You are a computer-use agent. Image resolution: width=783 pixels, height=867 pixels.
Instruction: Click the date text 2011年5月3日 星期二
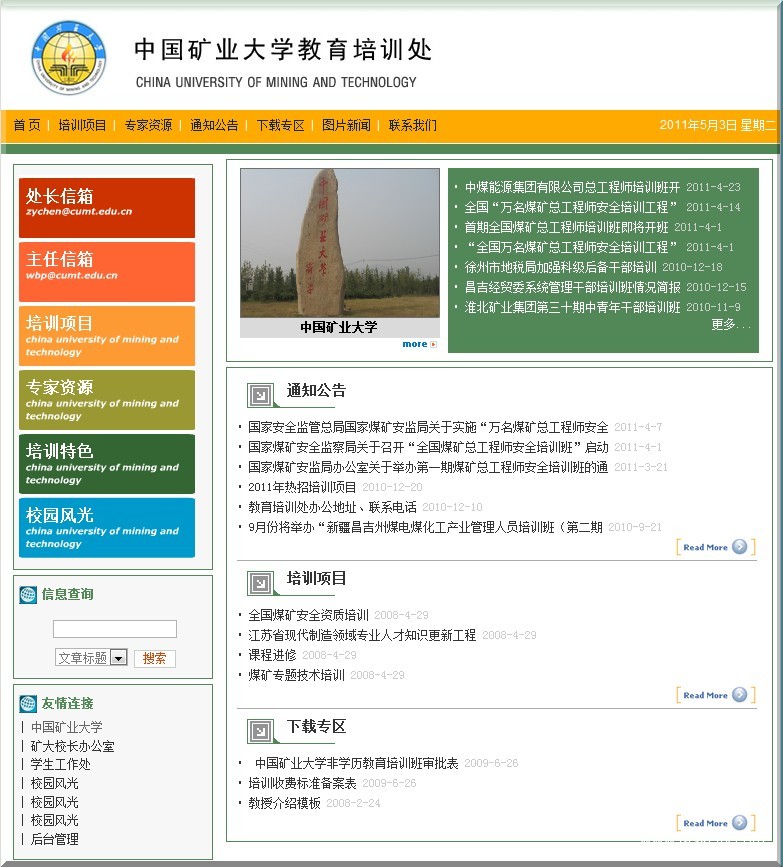pyautogui.click(x=718, y=125)
